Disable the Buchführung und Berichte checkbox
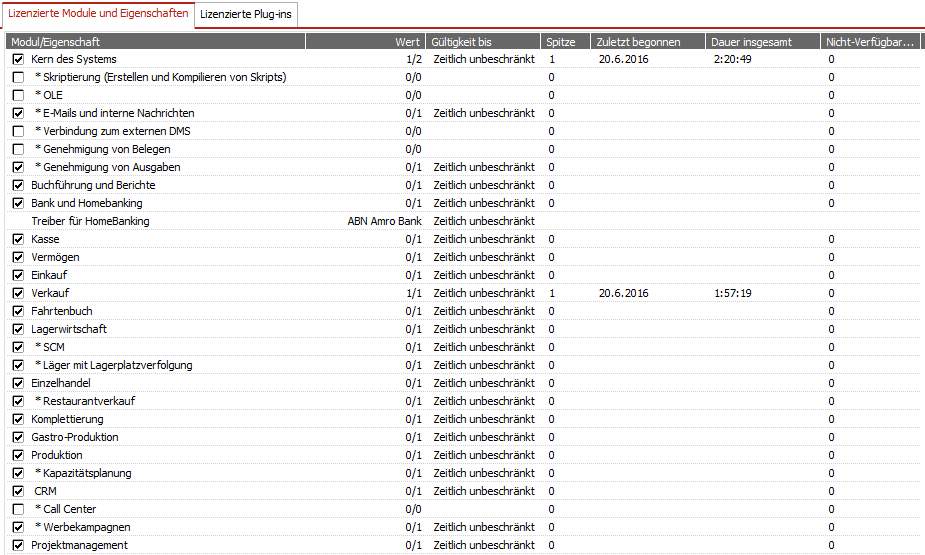 pos(18,185)
